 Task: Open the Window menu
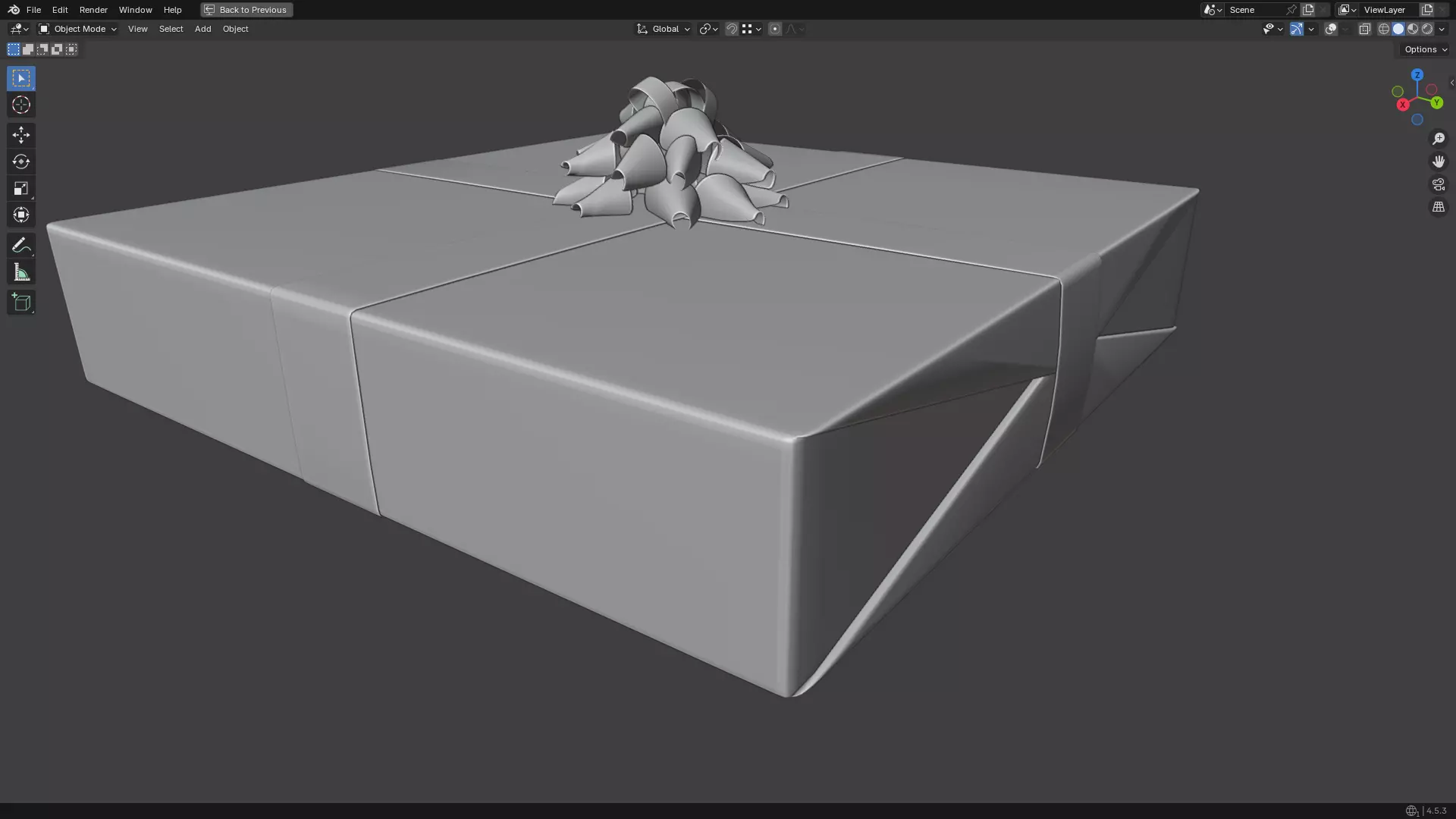pos(135,10)
